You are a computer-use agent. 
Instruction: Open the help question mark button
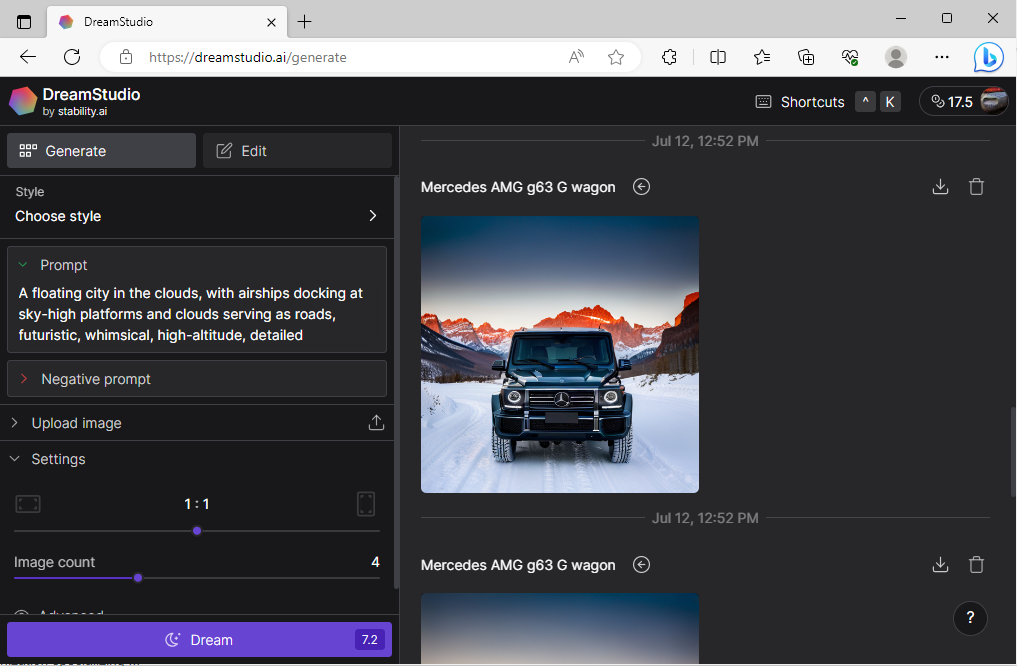(970, 618)
